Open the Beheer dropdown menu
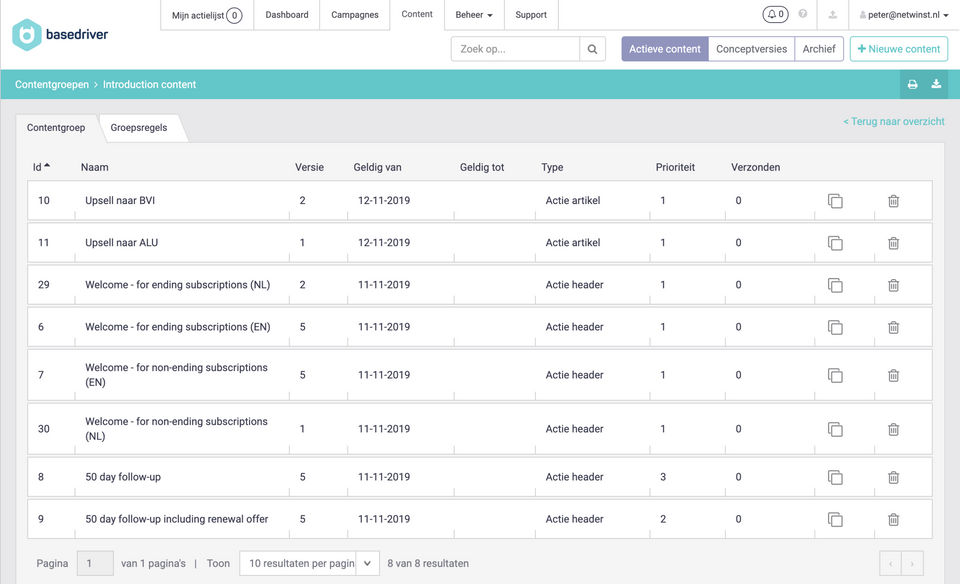This screenshot has width=960, height=584. [x=474, y=15]
